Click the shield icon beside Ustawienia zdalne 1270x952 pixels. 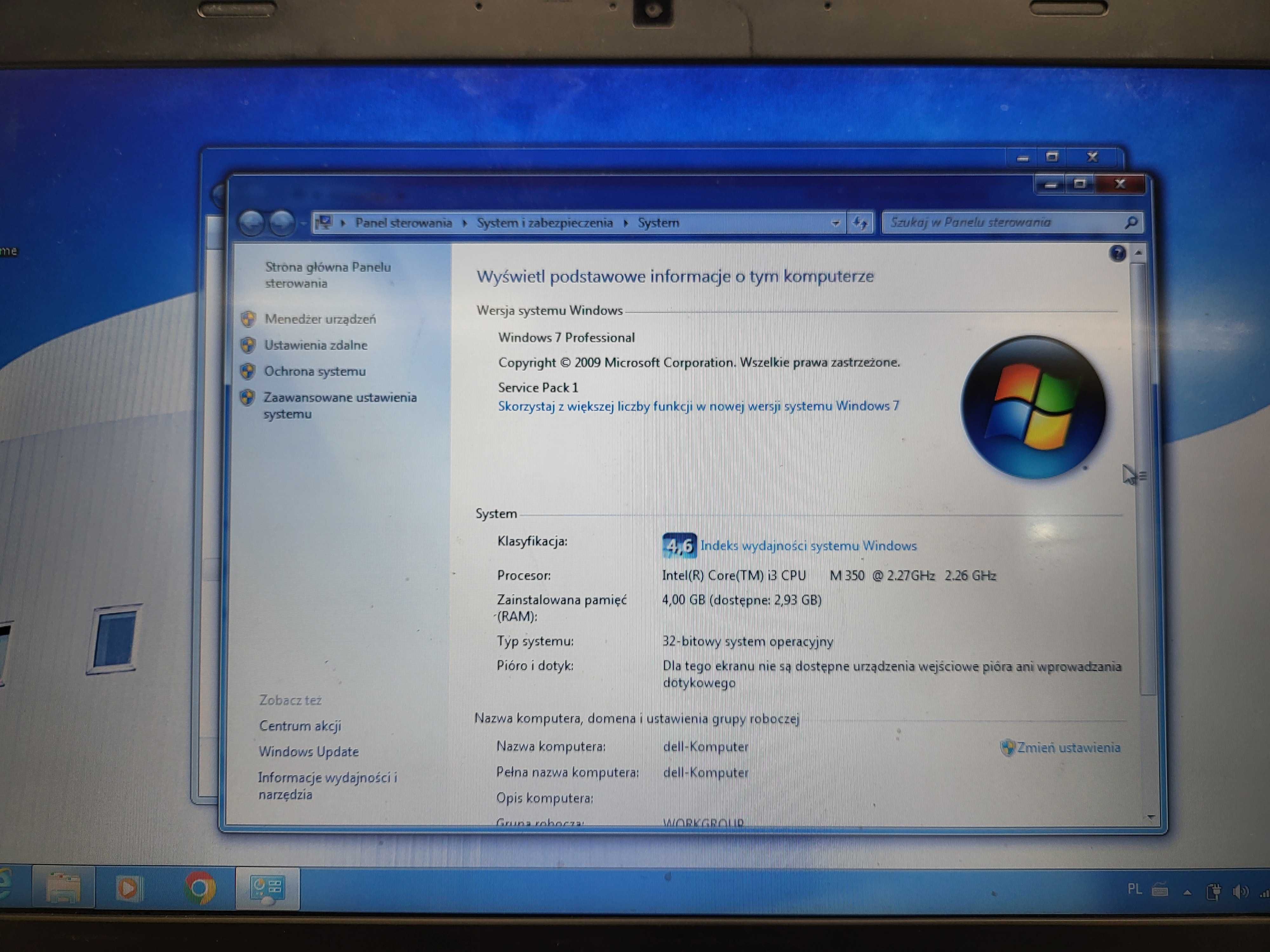pyautogui.click(x=248, y=345)
